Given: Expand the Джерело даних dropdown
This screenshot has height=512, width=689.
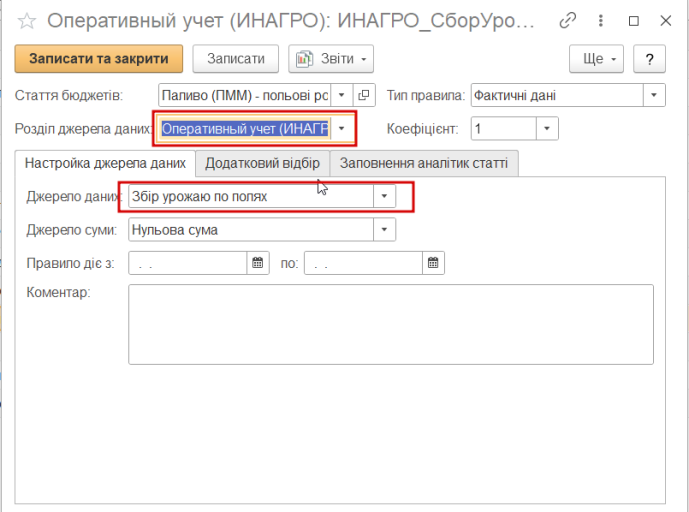Looking at the screenshot, I should 384,196.
